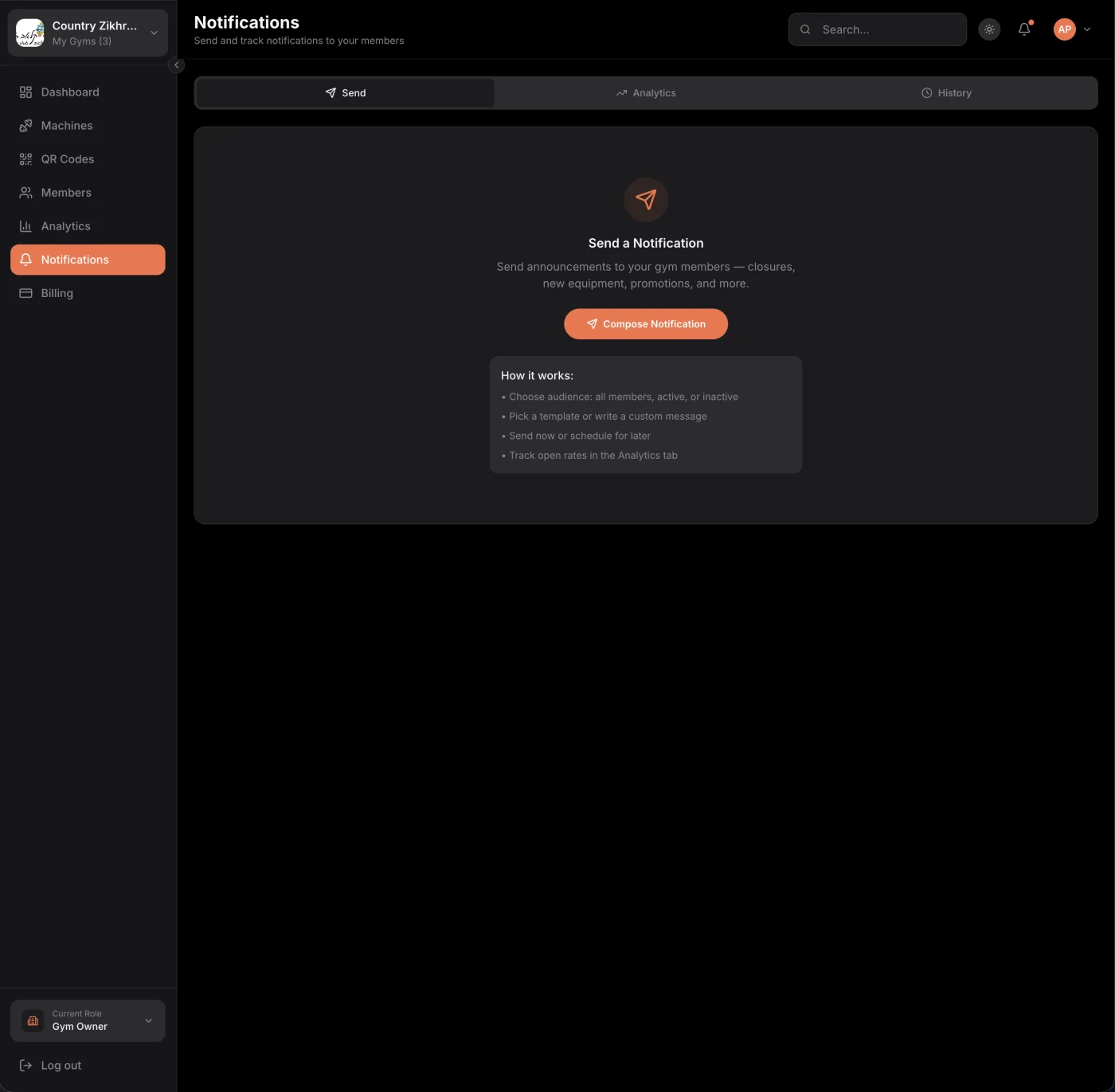Image resolution: width=1115 pixels, height=1092 pixels.
Task: Open the Current Role Gym Owner dropdown
Action: tap(88, 1020)
